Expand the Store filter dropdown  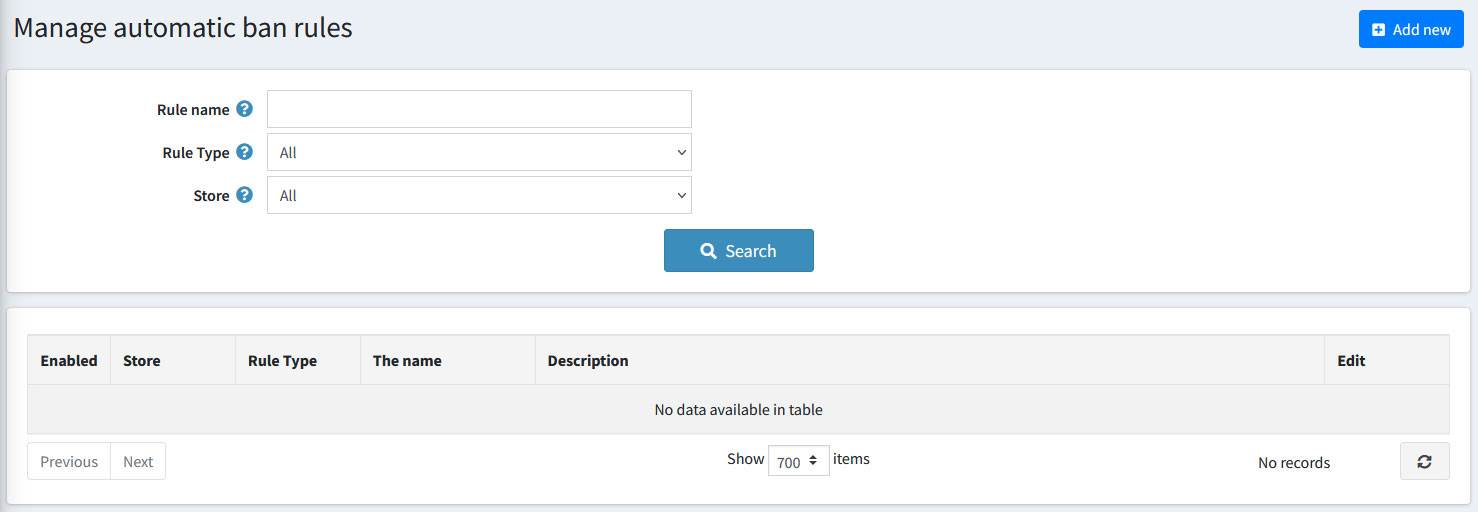(x=479, y=196)
